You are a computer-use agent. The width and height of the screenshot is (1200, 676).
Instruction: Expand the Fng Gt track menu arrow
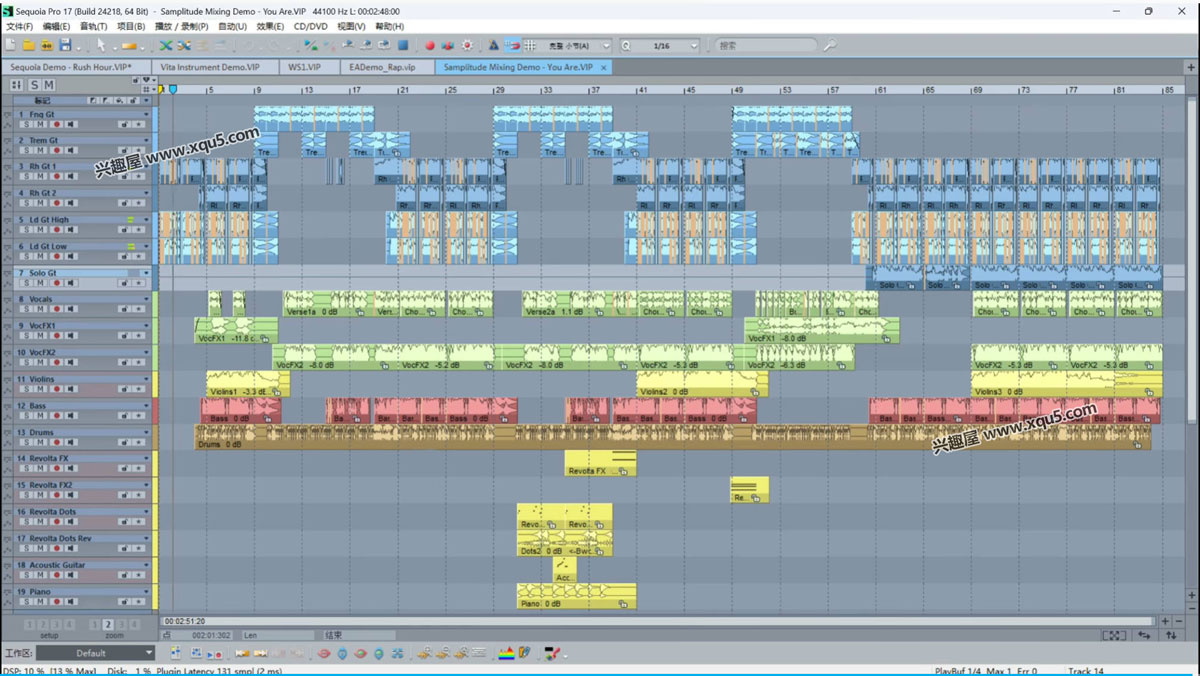coord(146,114)
